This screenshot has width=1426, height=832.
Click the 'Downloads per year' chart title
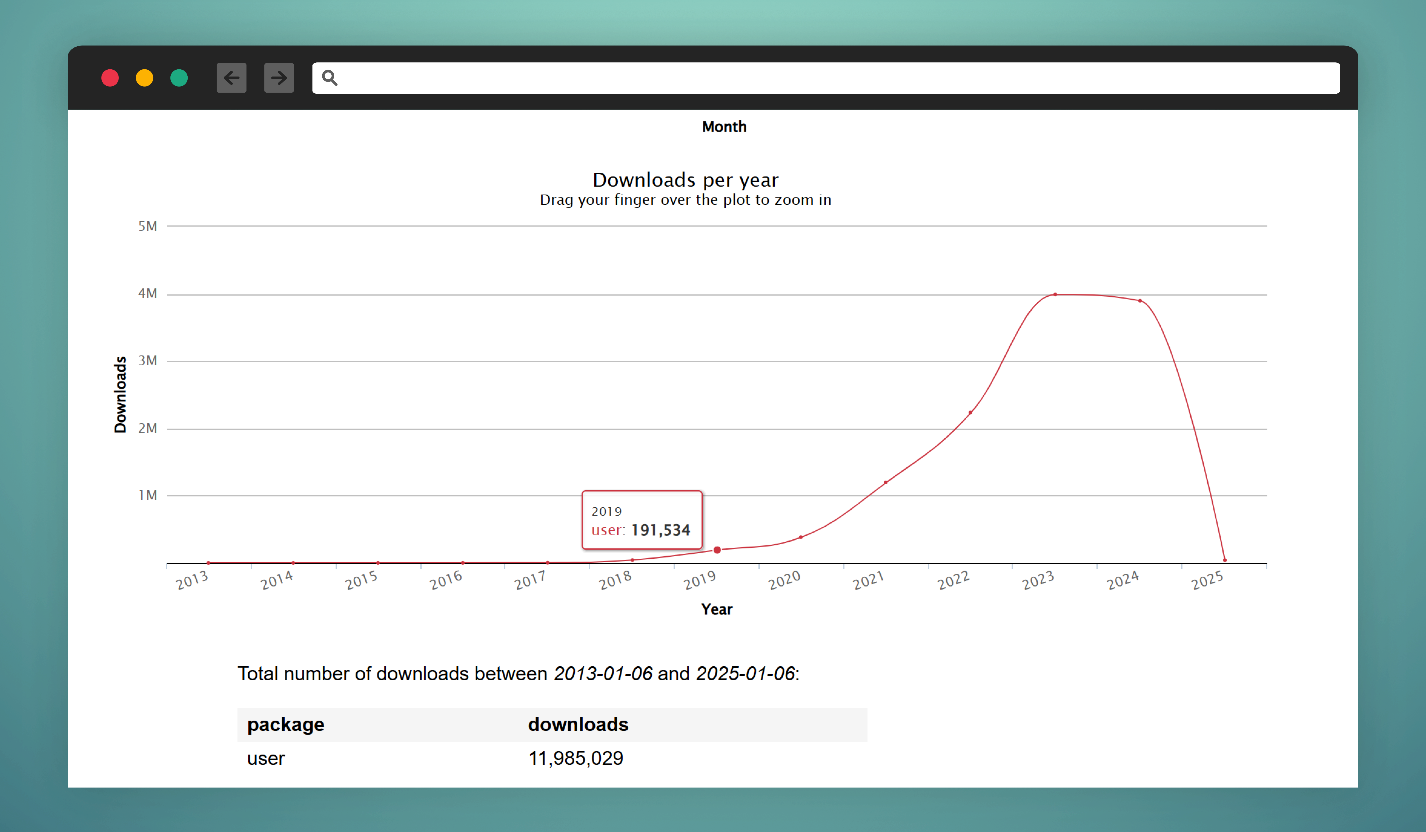pyautogui.click(x=685, y=180)
